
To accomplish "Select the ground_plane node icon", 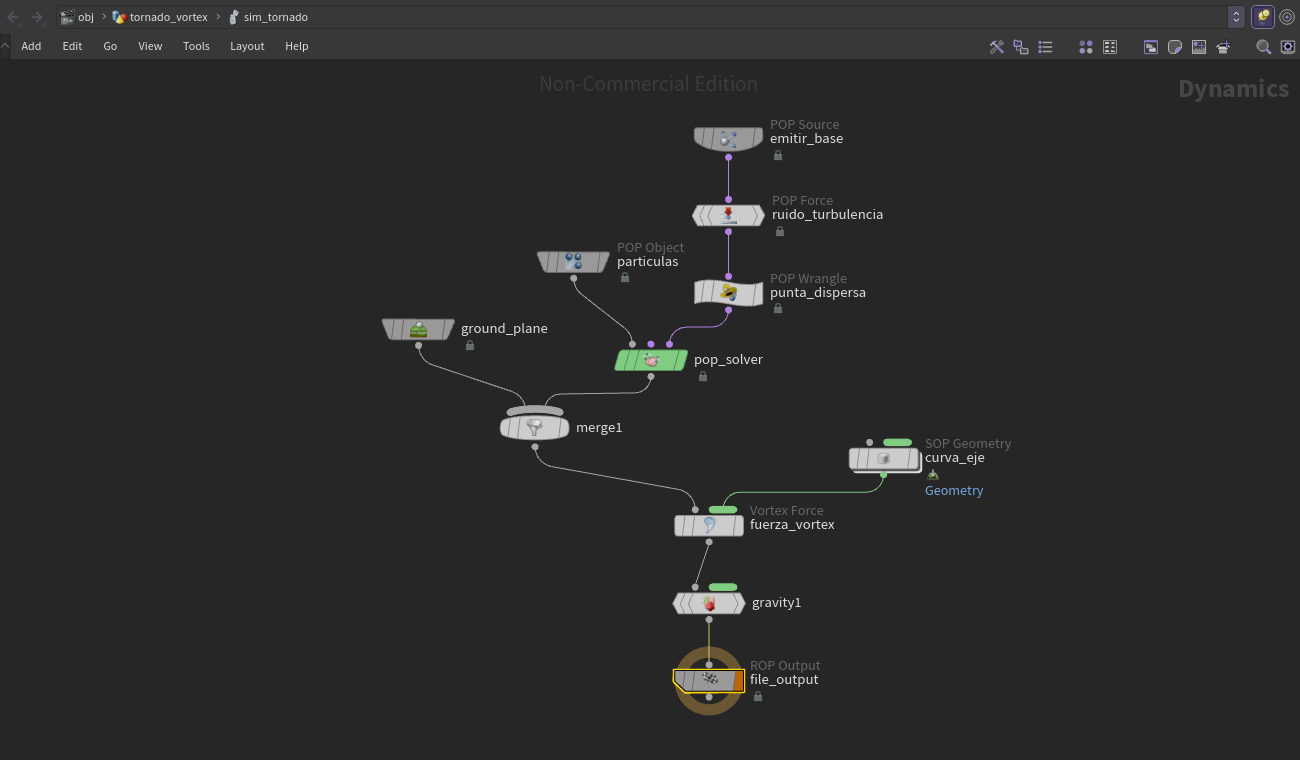I will [418, 329].
